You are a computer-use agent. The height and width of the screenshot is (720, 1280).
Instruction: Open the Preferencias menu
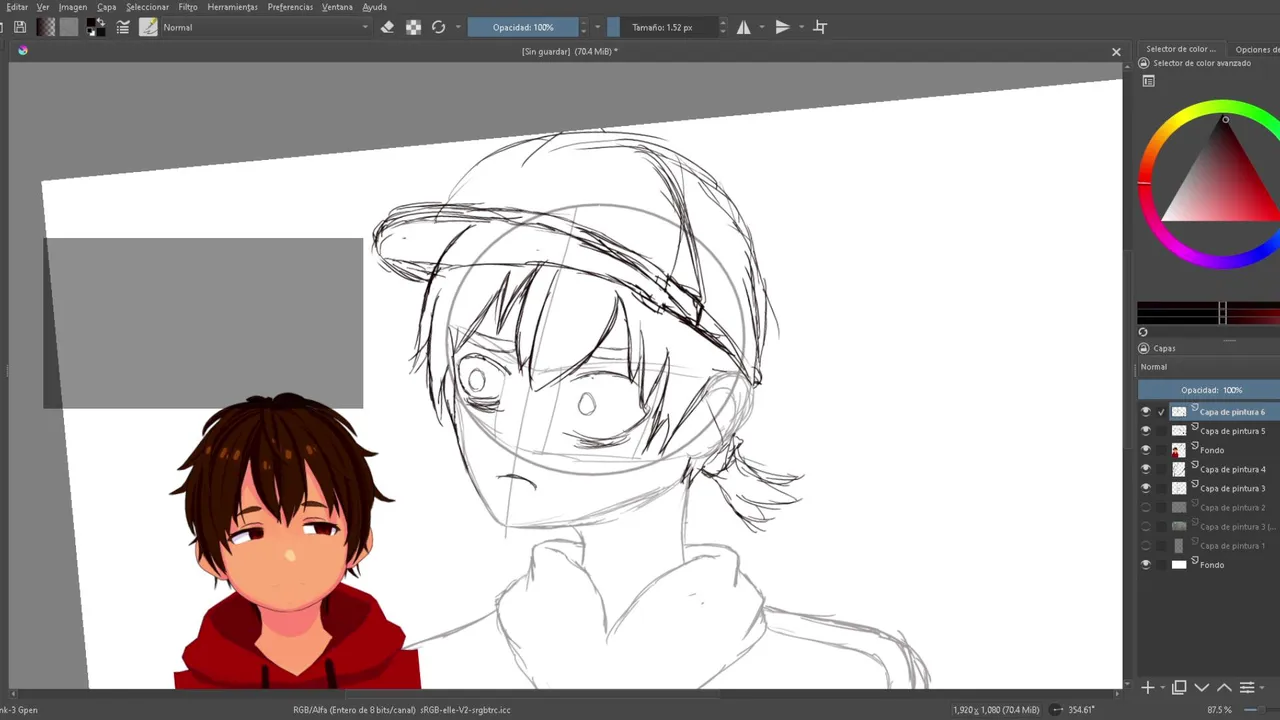click(291, 7)
